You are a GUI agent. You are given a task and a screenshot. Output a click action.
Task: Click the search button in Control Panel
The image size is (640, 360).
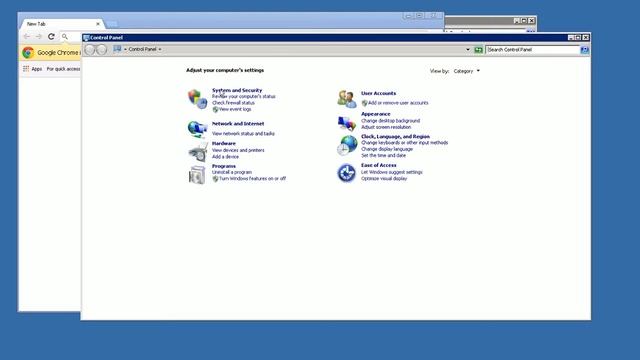tap(584, 50)
